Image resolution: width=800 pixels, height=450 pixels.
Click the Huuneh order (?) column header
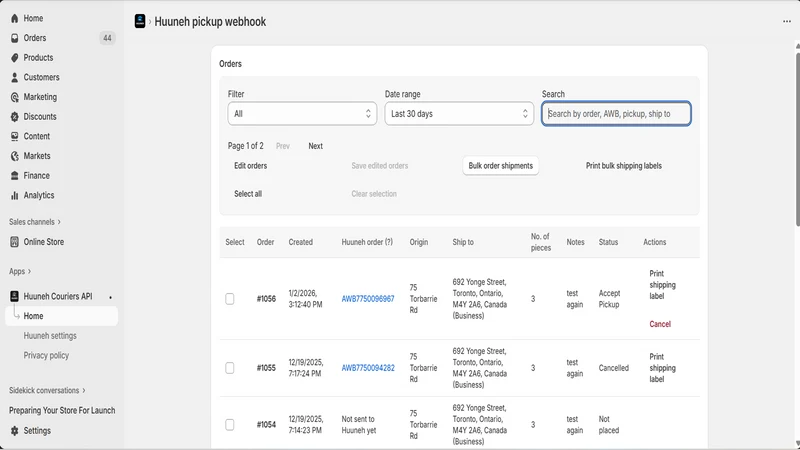point(367,242)
